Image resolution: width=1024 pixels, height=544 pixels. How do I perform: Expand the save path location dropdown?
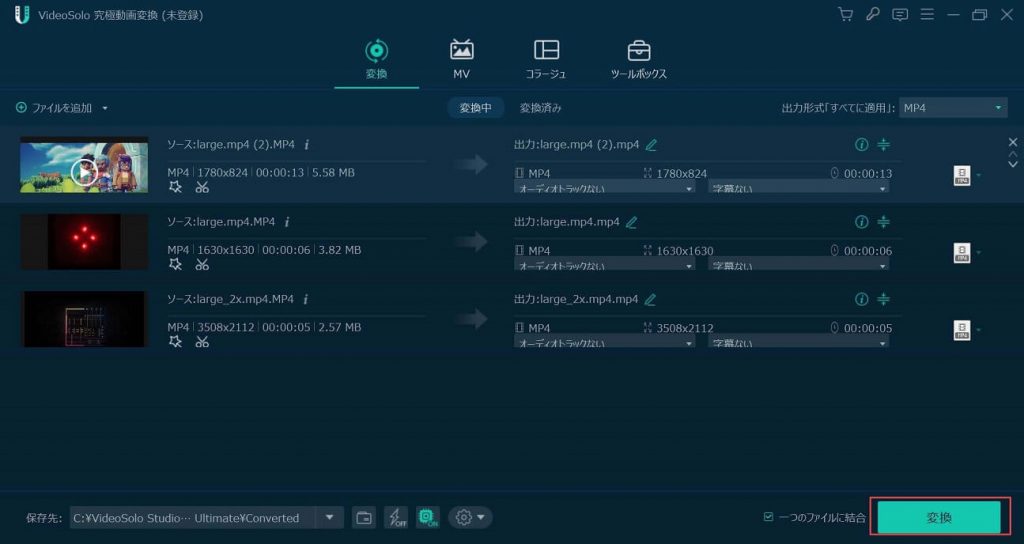330,517
